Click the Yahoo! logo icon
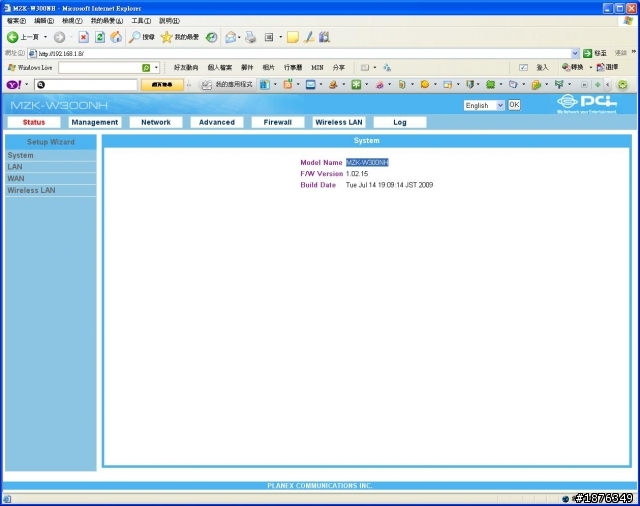The width and height of the screenshot is (640, 506). click(14, 84)
